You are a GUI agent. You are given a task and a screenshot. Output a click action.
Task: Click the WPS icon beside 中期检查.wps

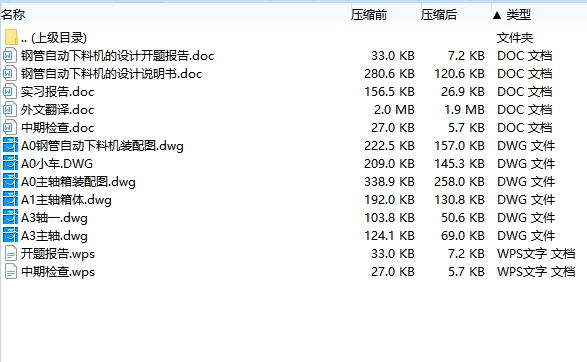(11, 271)
